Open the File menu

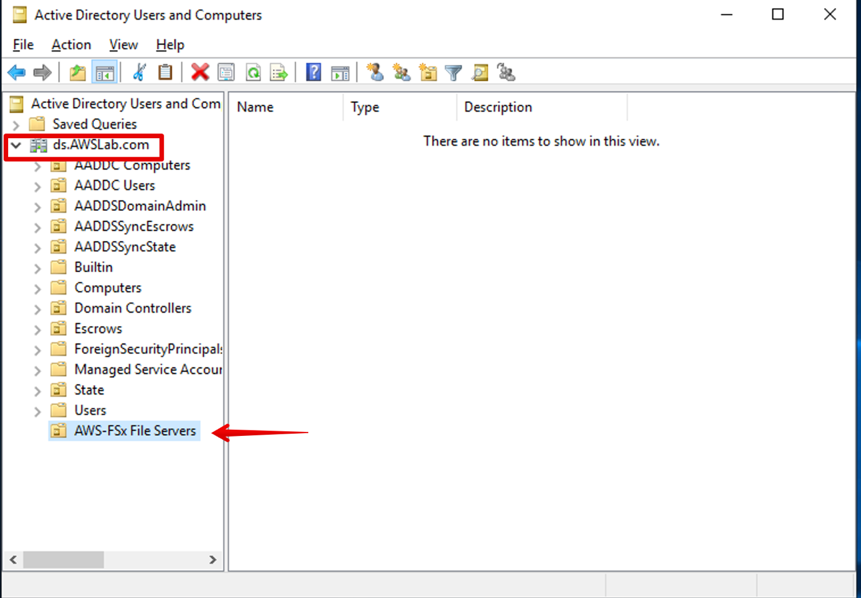22,44
